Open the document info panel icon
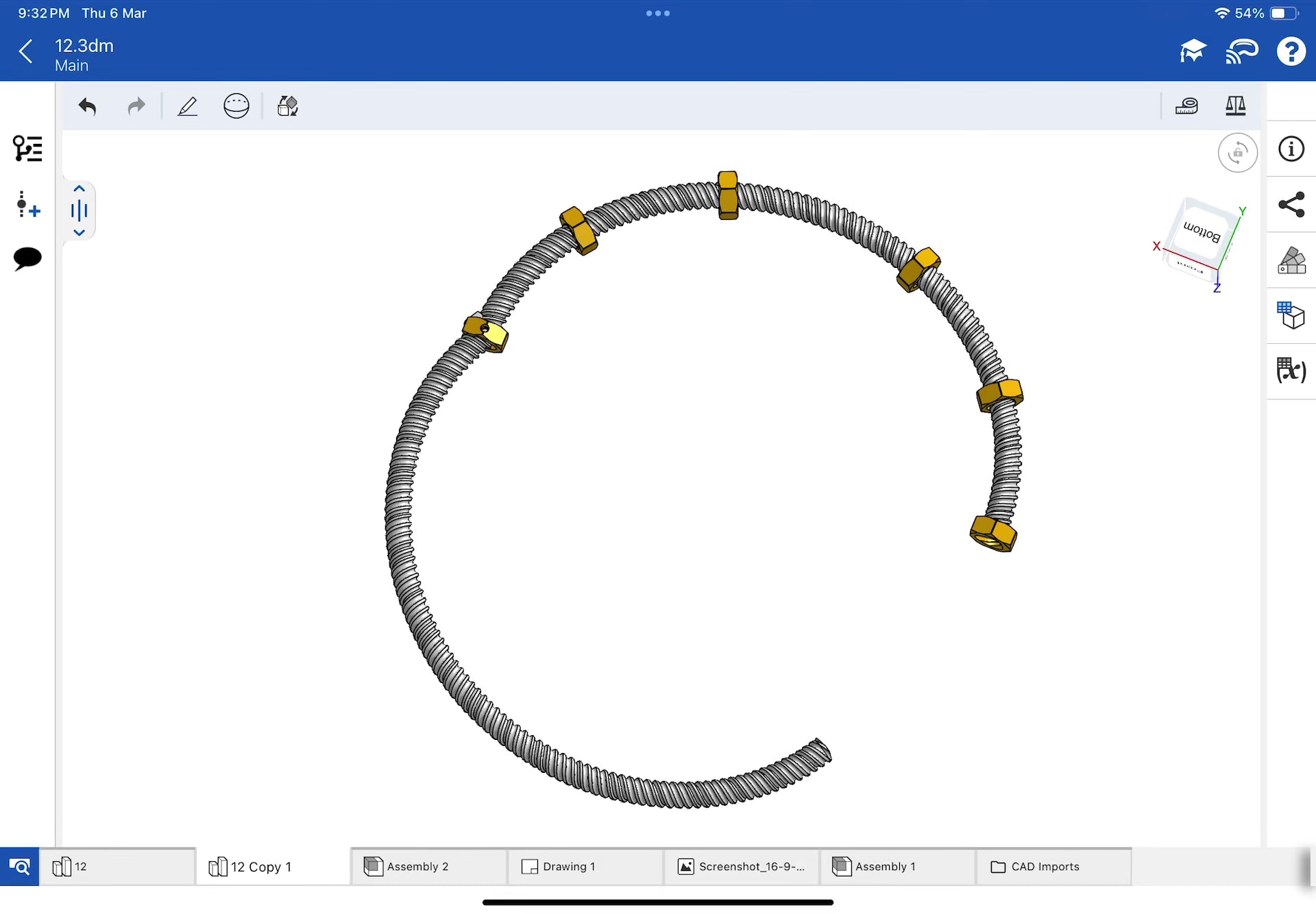The image size is (1316, 914). pos(1291,149)
